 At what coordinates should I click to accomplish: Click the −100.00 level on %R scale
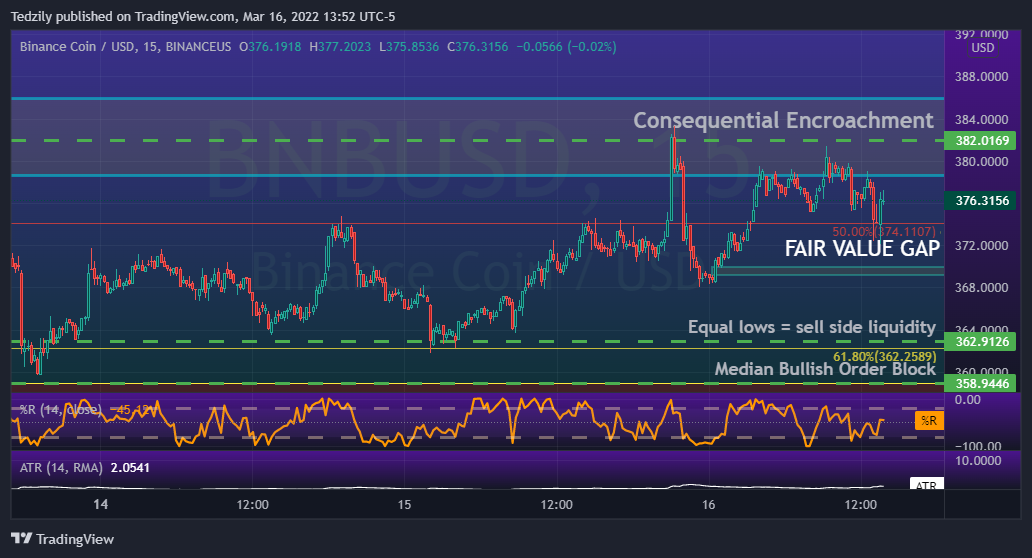point(978,446)
